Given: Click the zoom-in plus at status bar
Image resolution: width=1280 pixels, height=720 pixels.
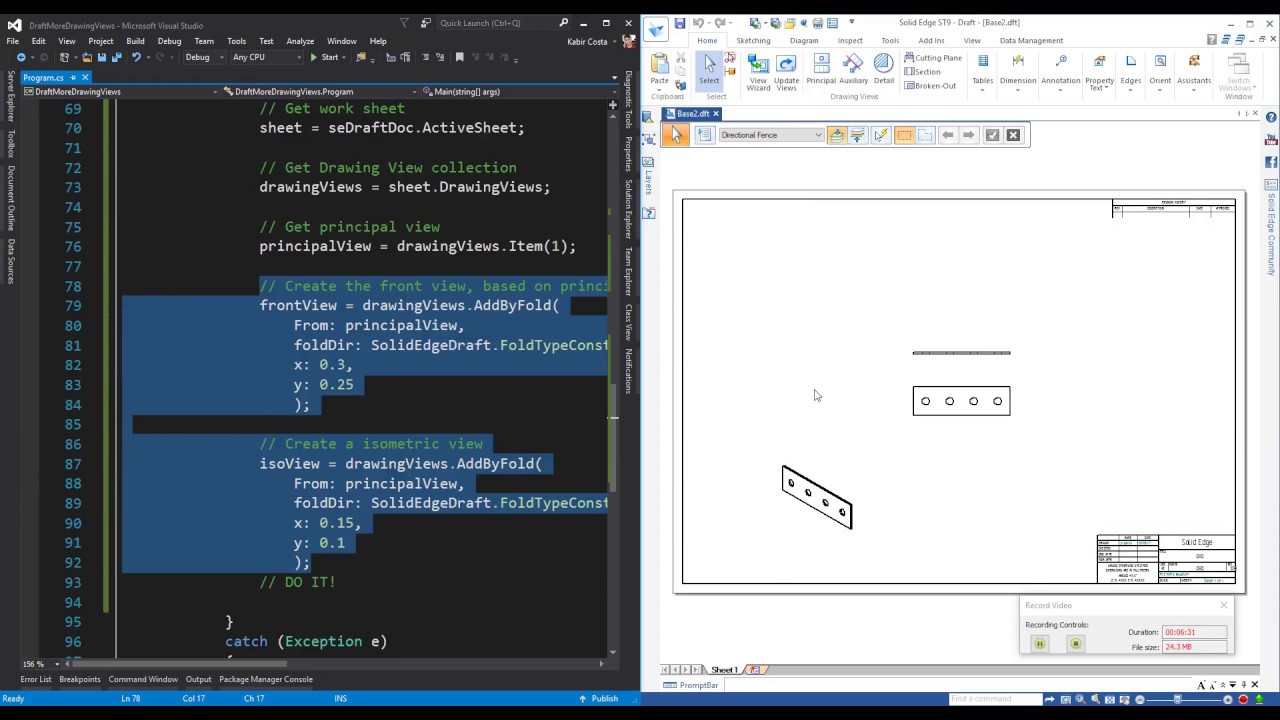Looking at the screenshot, I should click(x=1228, y=699).
